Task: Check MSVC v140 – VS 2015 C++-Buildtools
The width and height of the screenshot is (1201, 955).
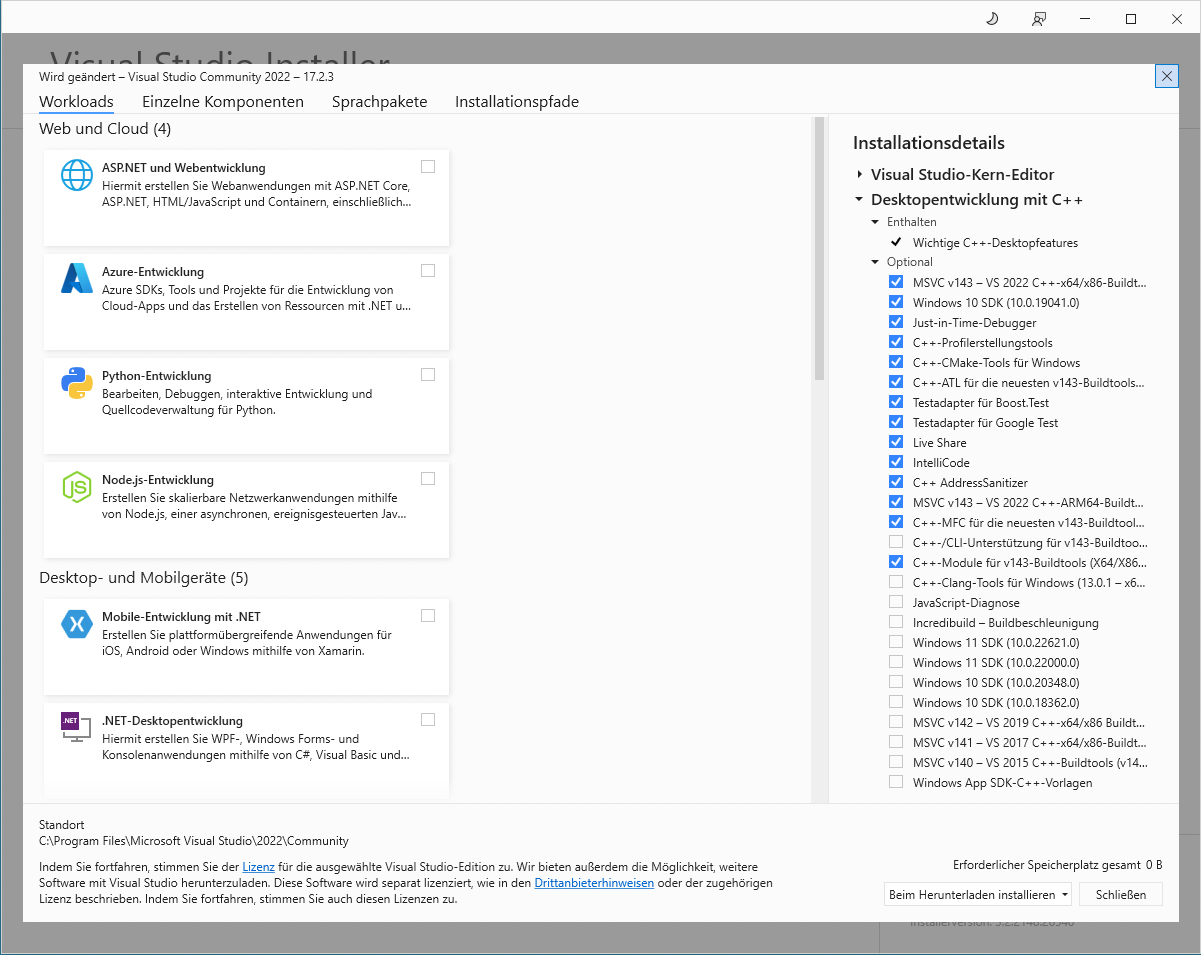Action: (x=896, y=762)
